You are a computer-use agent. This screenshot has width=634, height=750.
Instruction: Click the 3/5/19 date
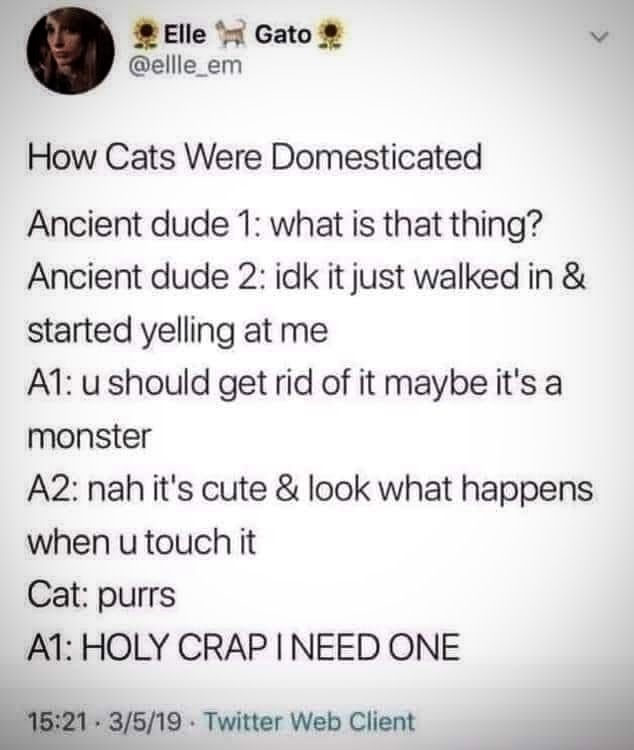[x=147, y=721]
